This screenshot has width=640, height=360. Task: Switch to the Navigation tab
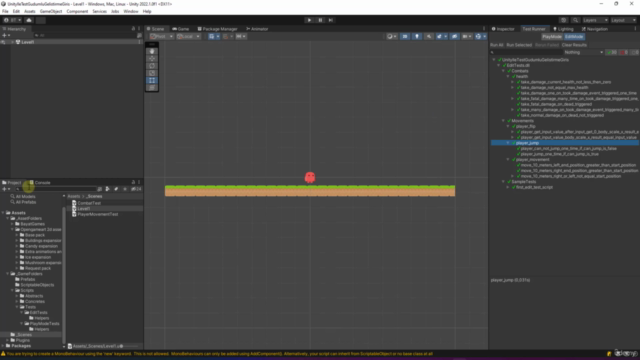[x=594, y=29]
